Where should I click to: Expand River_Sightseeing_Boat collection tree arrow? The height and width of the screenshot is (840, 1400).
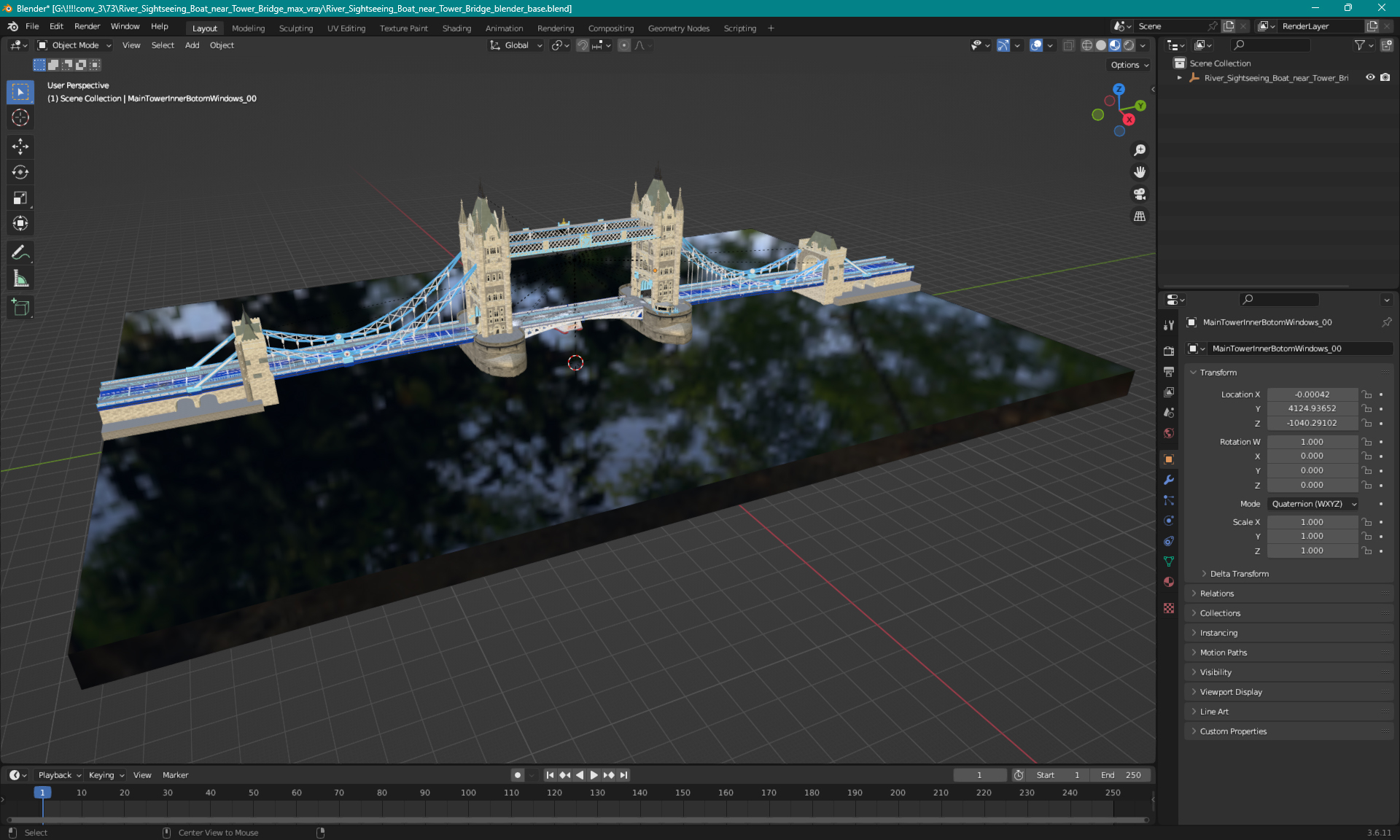(1179, 77)
